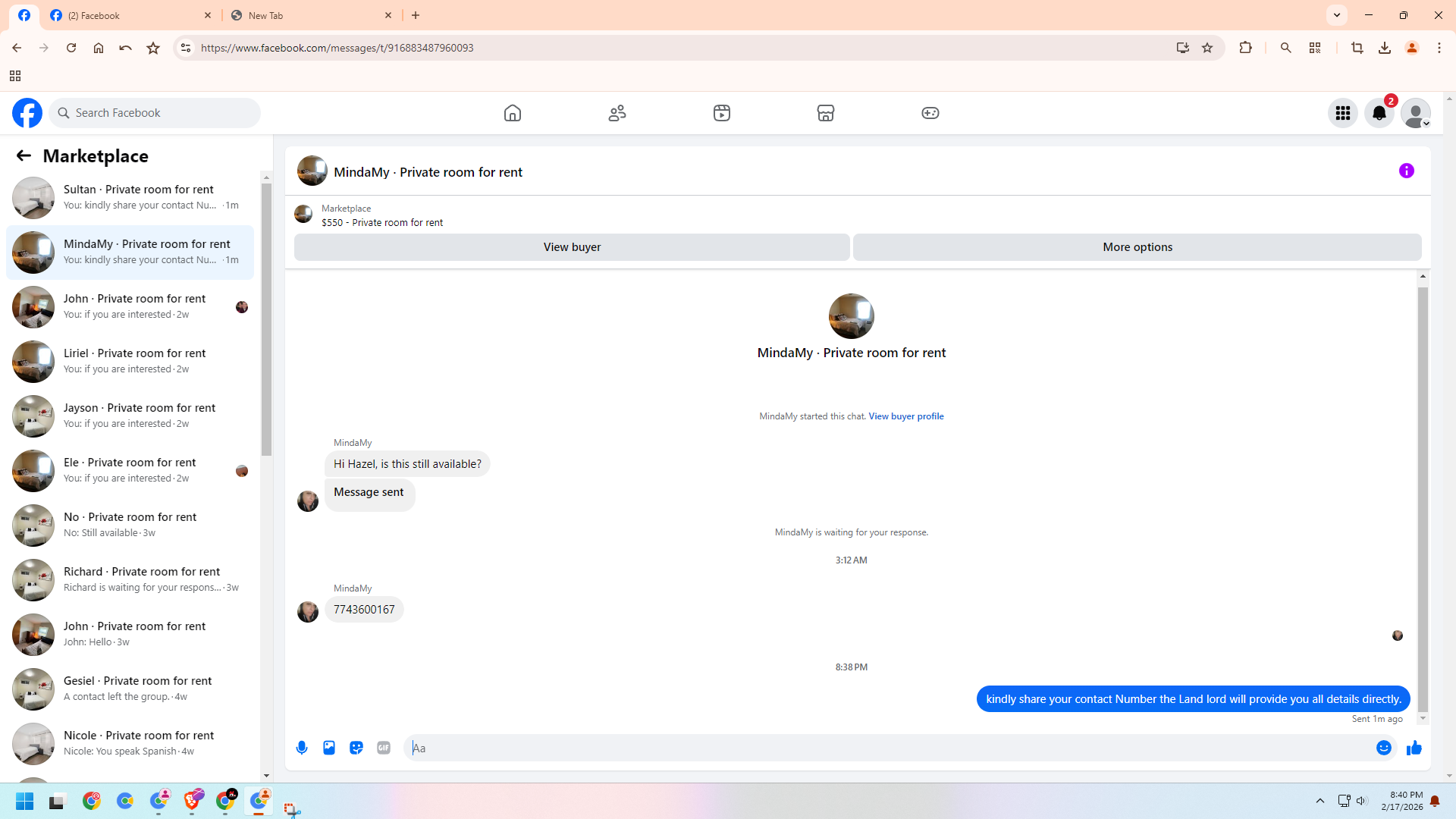Open emoji picker in message box
1456x819 pixels.
coord(1384,748)
